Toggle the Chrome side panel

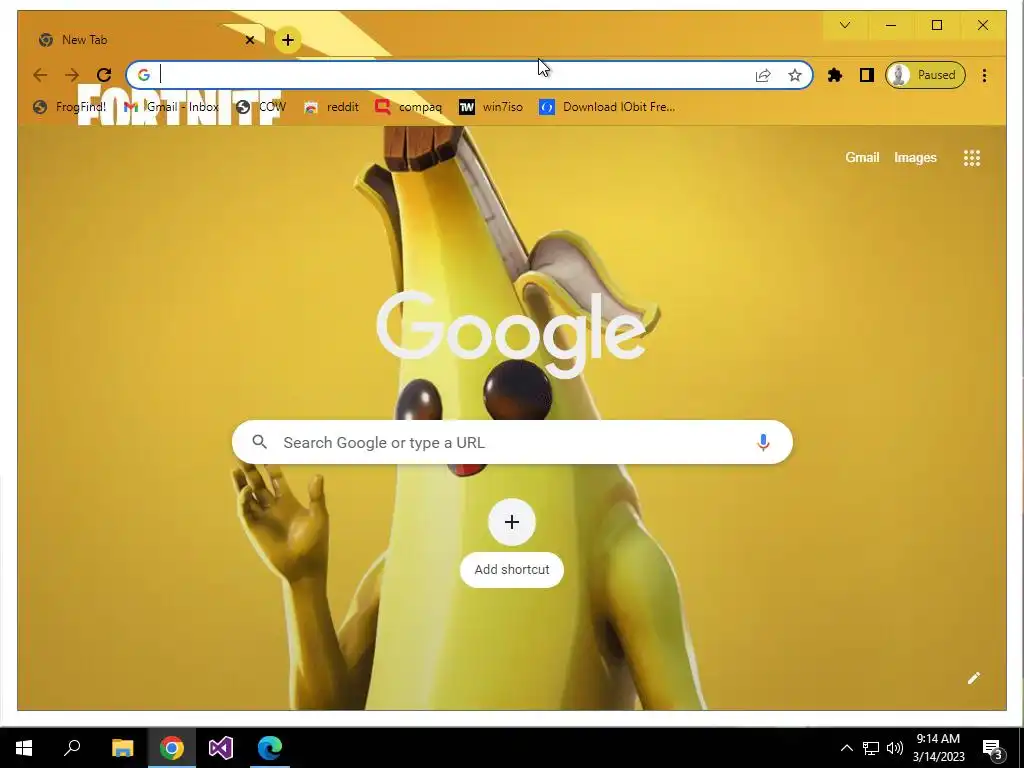(x=867, y=75)
